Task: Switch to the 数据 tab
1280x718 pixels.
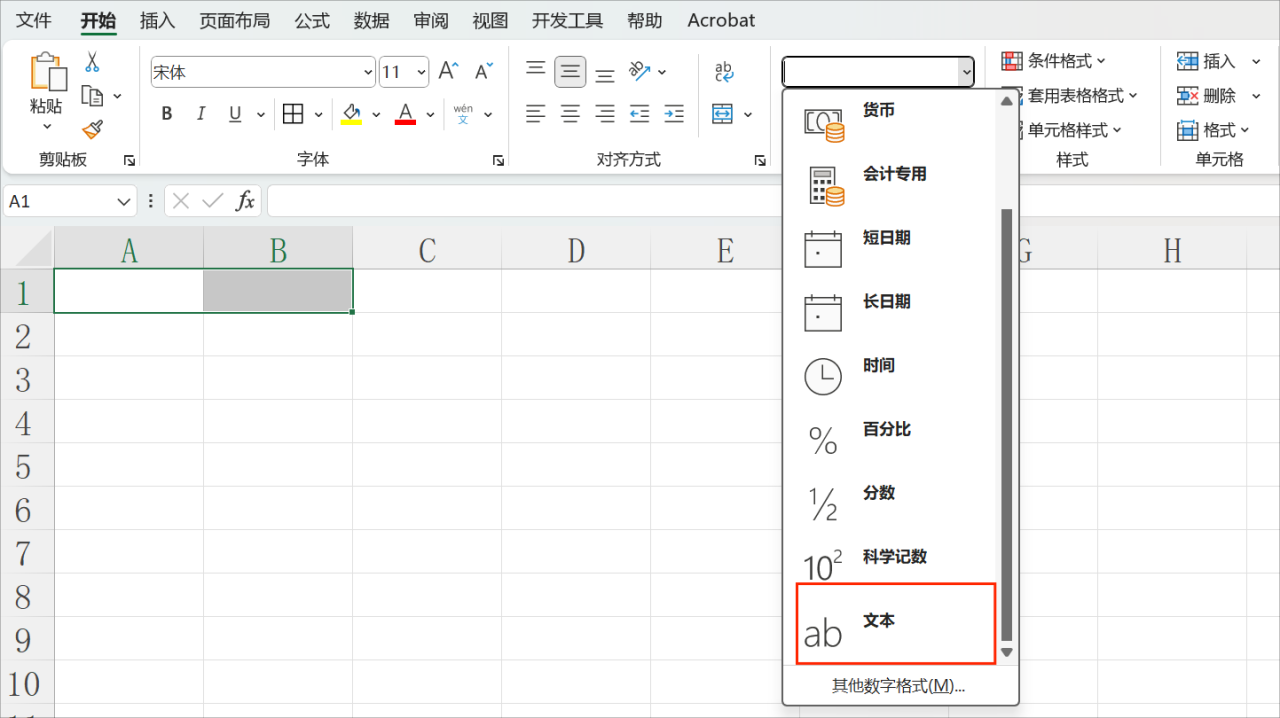Action: pyautogui.click(x=371, y=20)
